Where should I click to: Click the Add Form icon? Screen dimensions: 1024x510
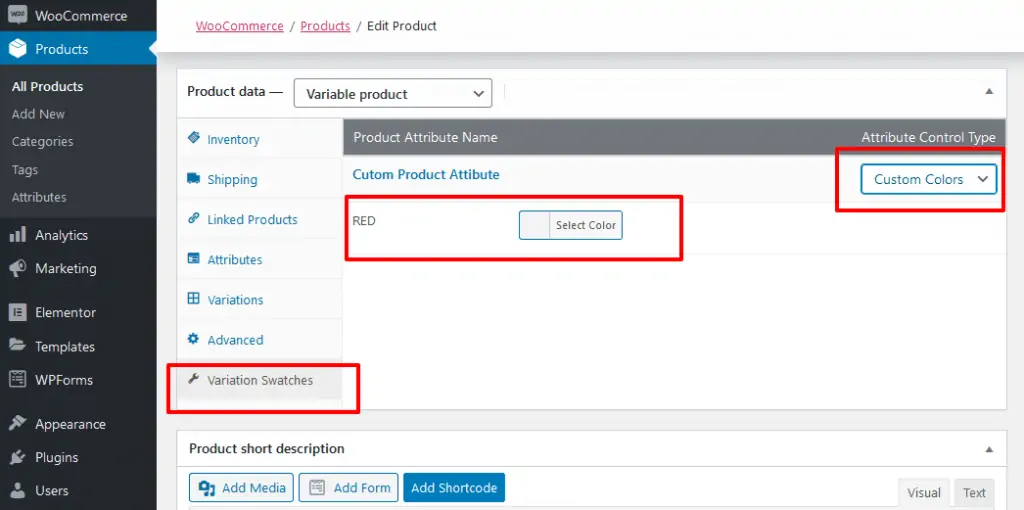[317, 488]
